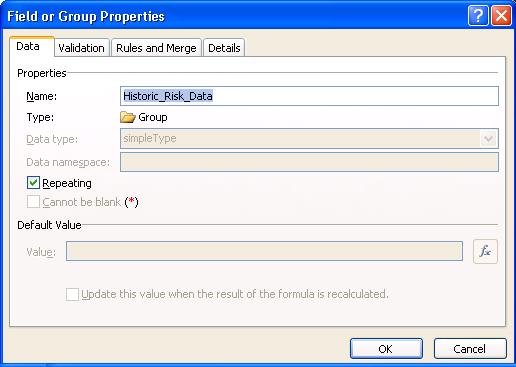Click the red asterisk beside Cannot be blank
Image resolution: width=516 pixels, height=367 pixels.
click(132, 201)
